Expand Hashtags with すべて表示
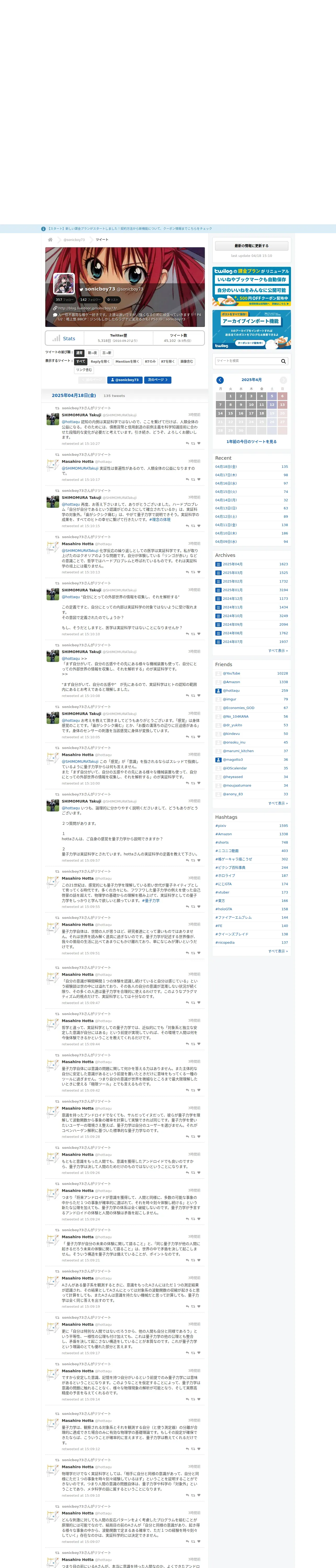This screenshot has width=336, height=1568. (278, 952)
